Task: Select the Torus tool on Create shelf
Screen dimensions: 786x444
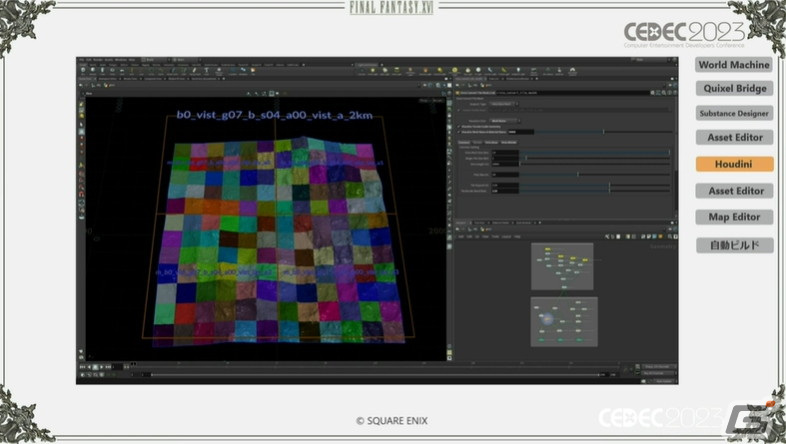Action: click(x=113, y=71)
